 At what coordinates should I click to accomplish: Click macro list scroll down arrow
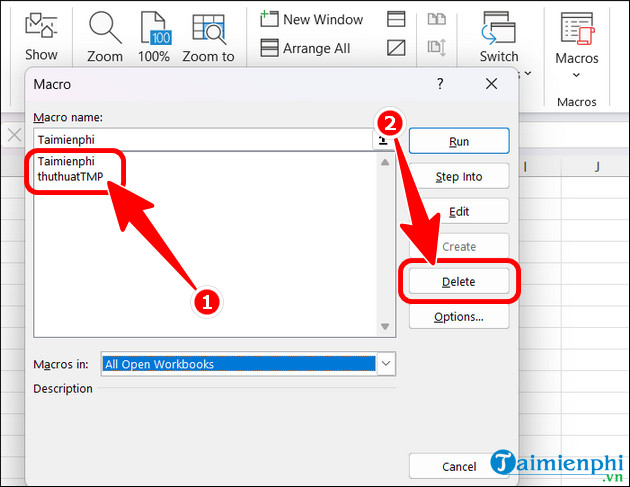(x=385, y=326)
